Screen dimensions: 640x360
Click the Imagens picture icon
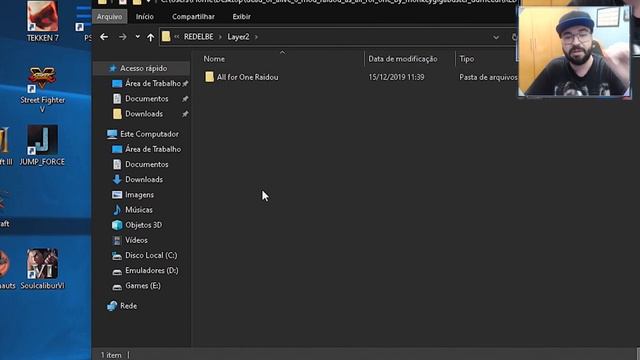tap(117, 195)
